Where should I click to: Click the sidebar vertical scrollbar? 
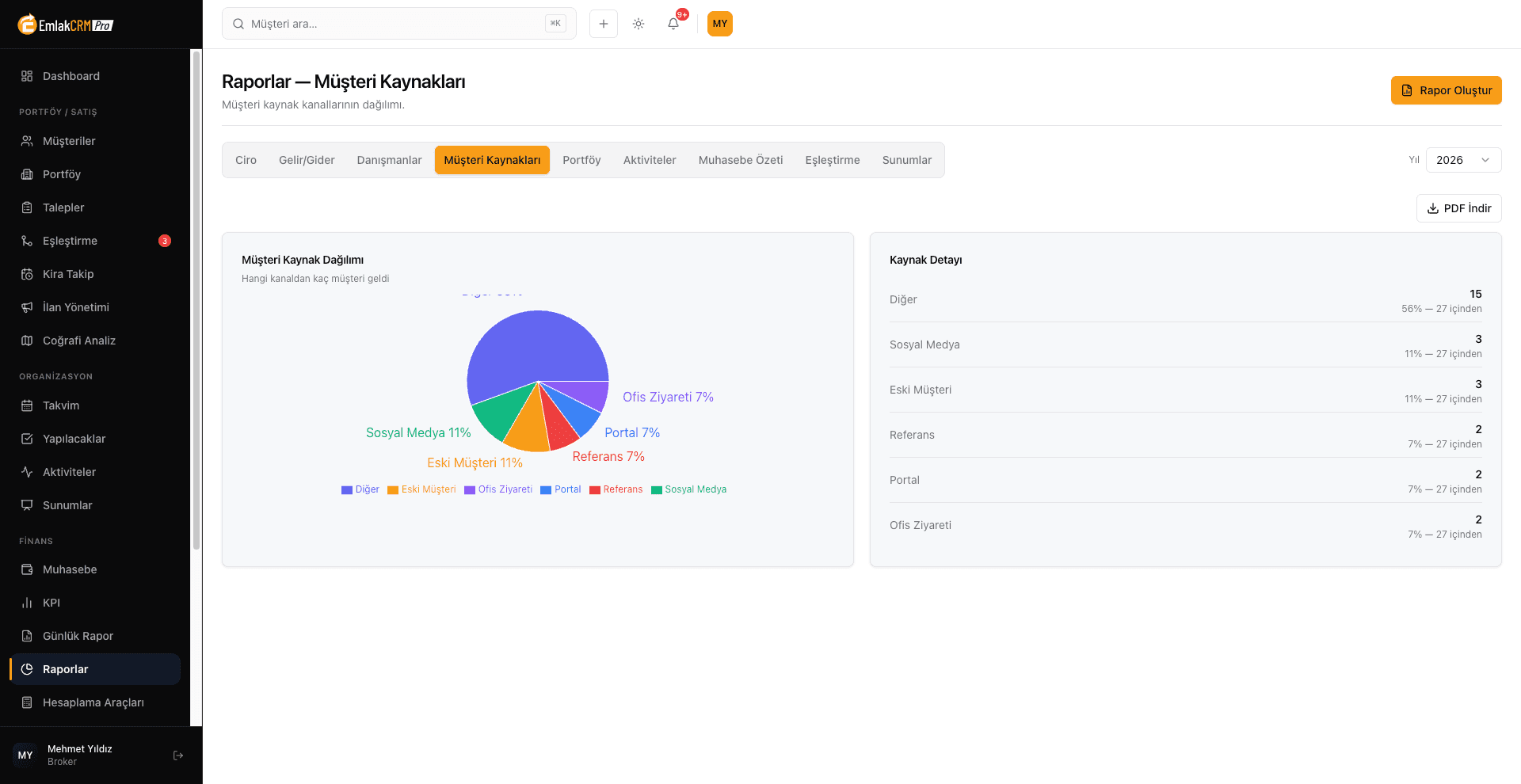(x=196, y=301)
